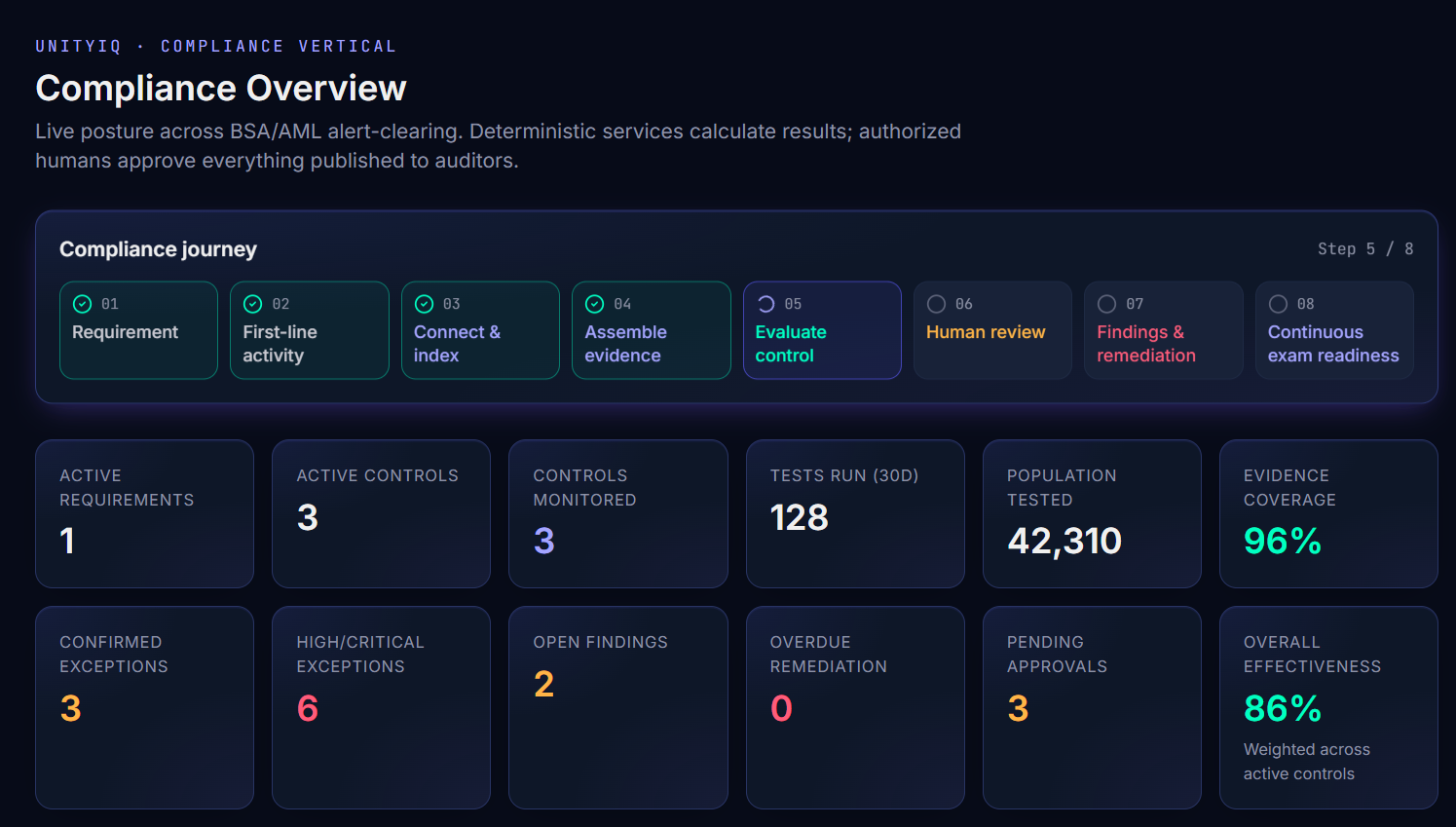This screenshot has height=827, width=1456.
Task: Click the checkmark icon for step 02
Action: [x=253, y=304]
